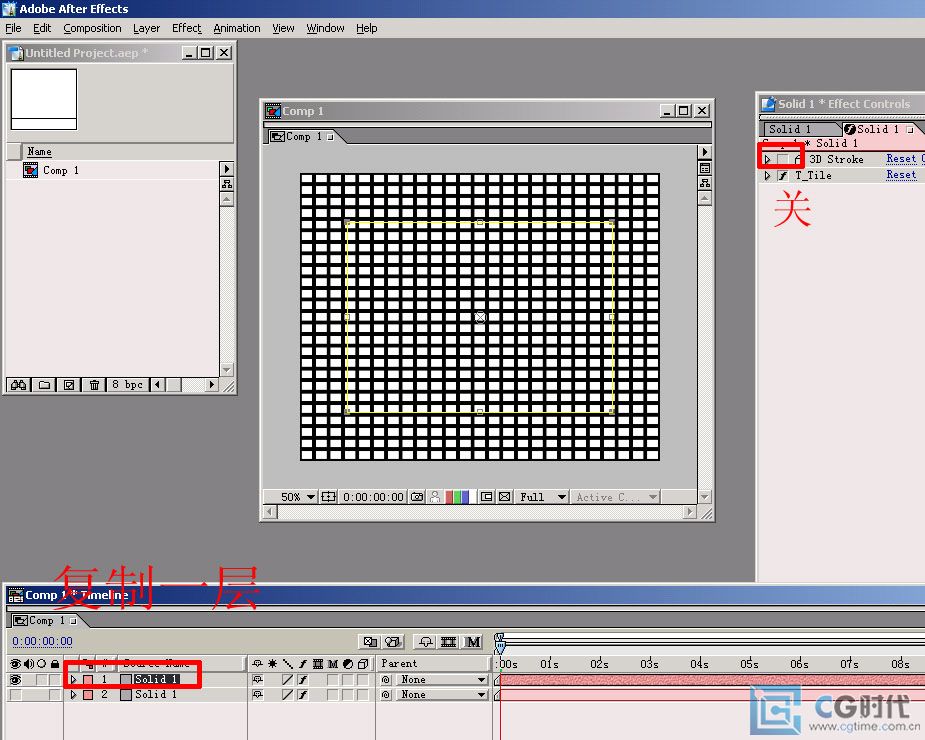Expand layer 1 Solid 1 properties
This screenshot has height=740, width=925.
tap(74, 680)
